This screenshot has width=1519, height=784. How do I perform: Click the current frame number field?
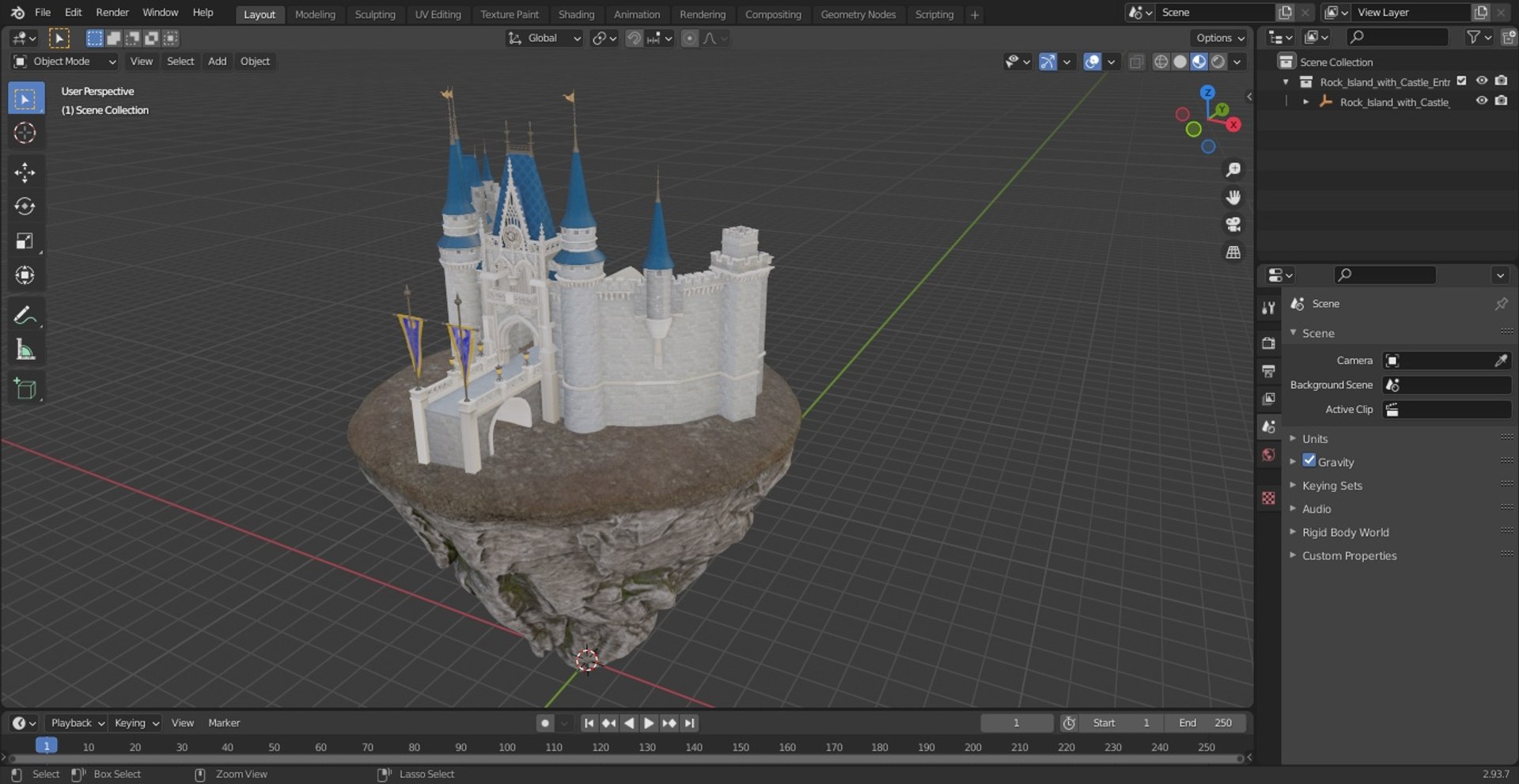point(1017,723)
